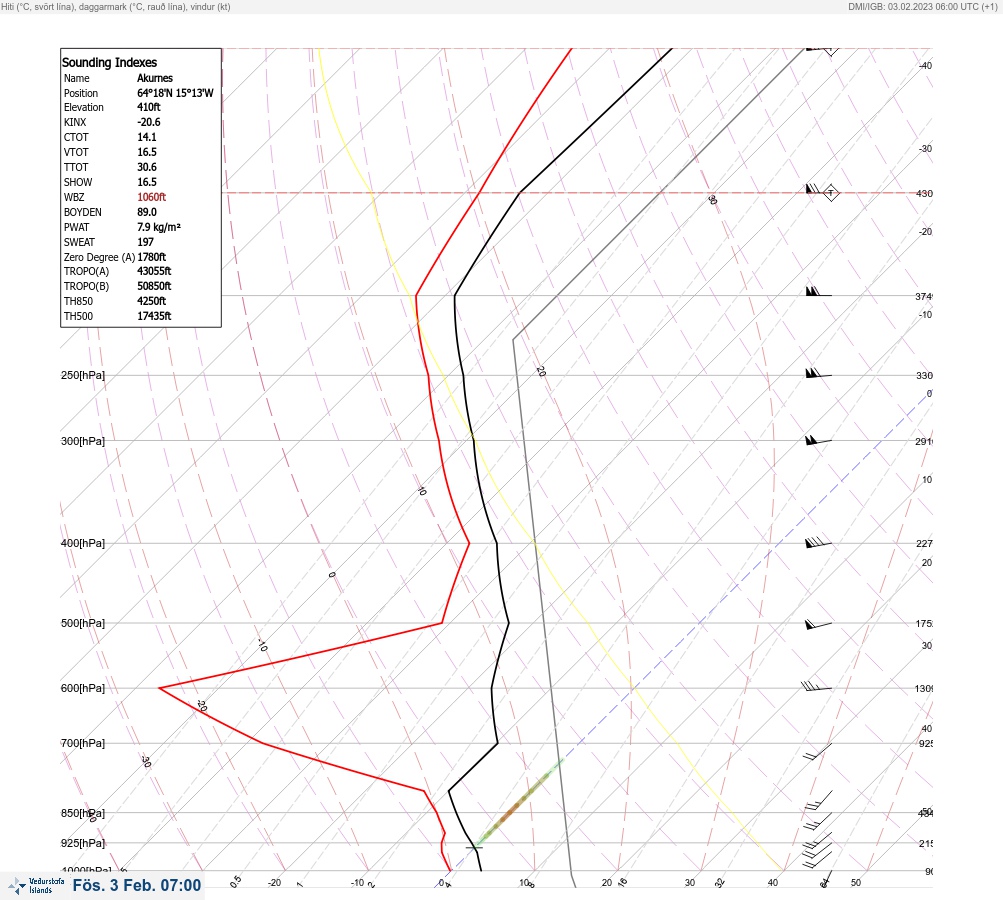
Task: Click the red WBZ value 1060ft
Action: coord(152,197)
